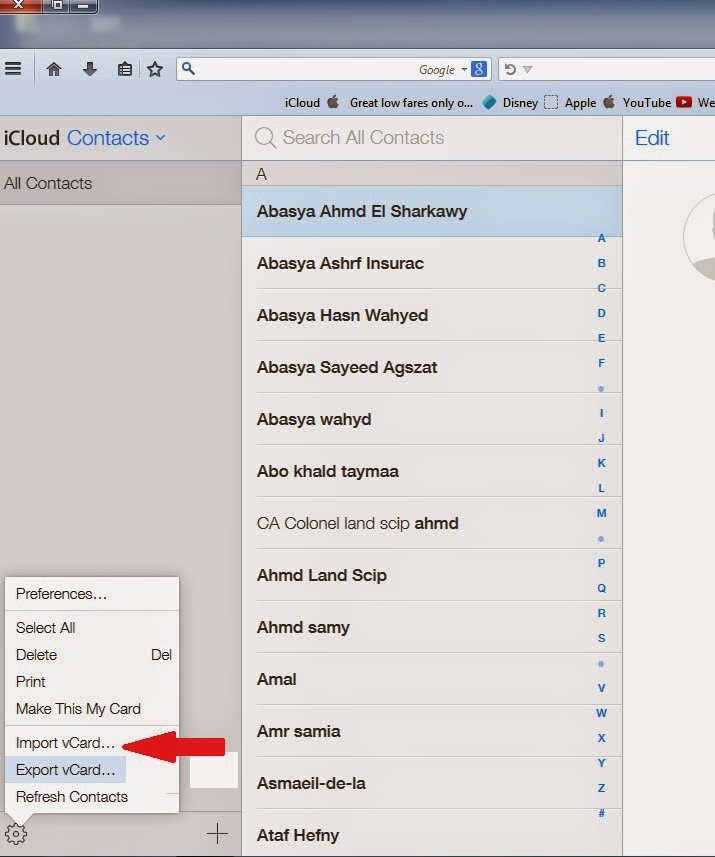Restore the window with the maximize button
Image resolution: width=715 pixels, height=857 pixels.
pyautogui.click(x=57, y=5)
